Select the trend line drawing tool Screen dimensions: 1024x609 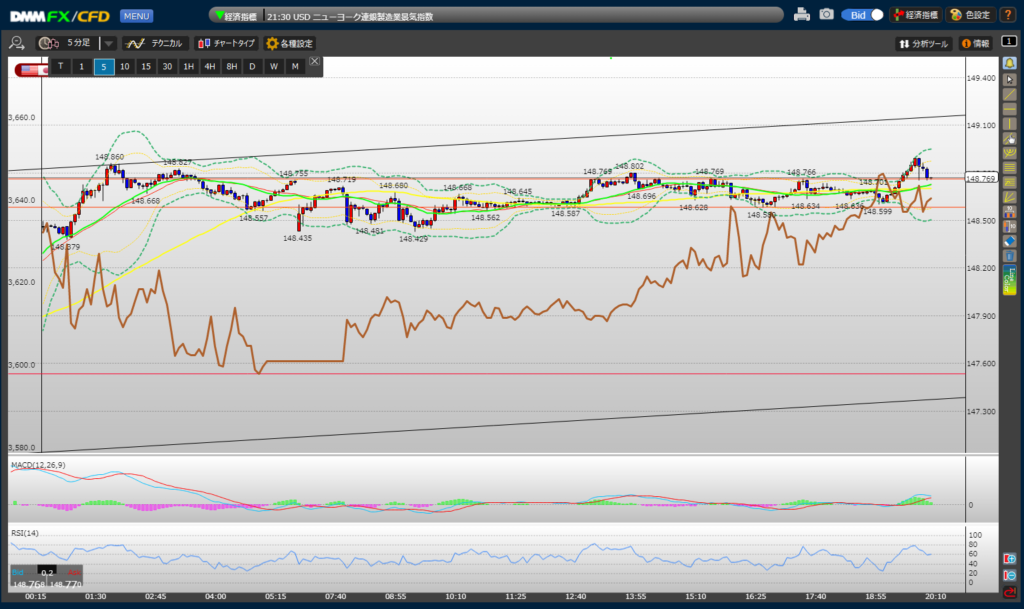pyautogui.click(x=1009, y=93)
